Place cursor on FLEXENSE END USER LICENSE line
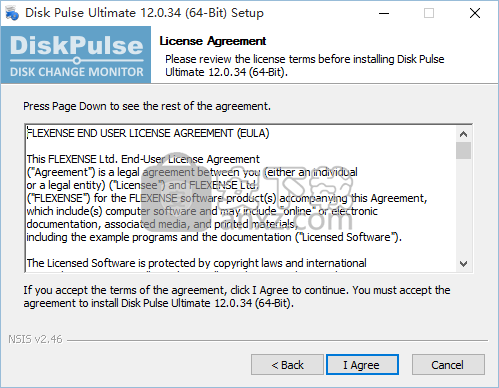Screen dimensions: 499x388 148,133
